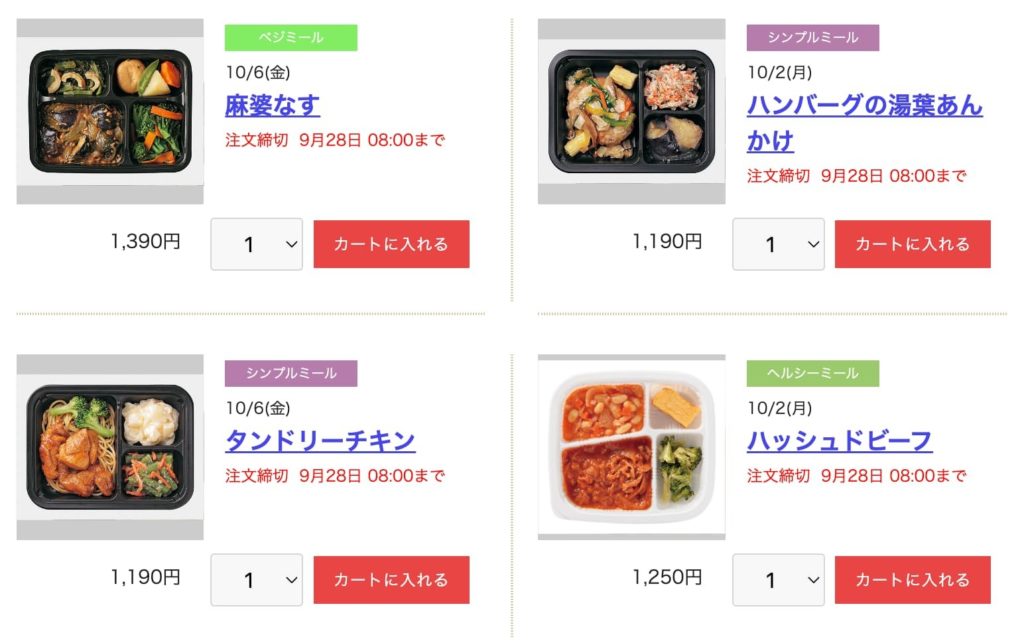Screen dimensions: 1024x641
Task: Click the タンドリーチキン meal photo
Action: point(109,446)
